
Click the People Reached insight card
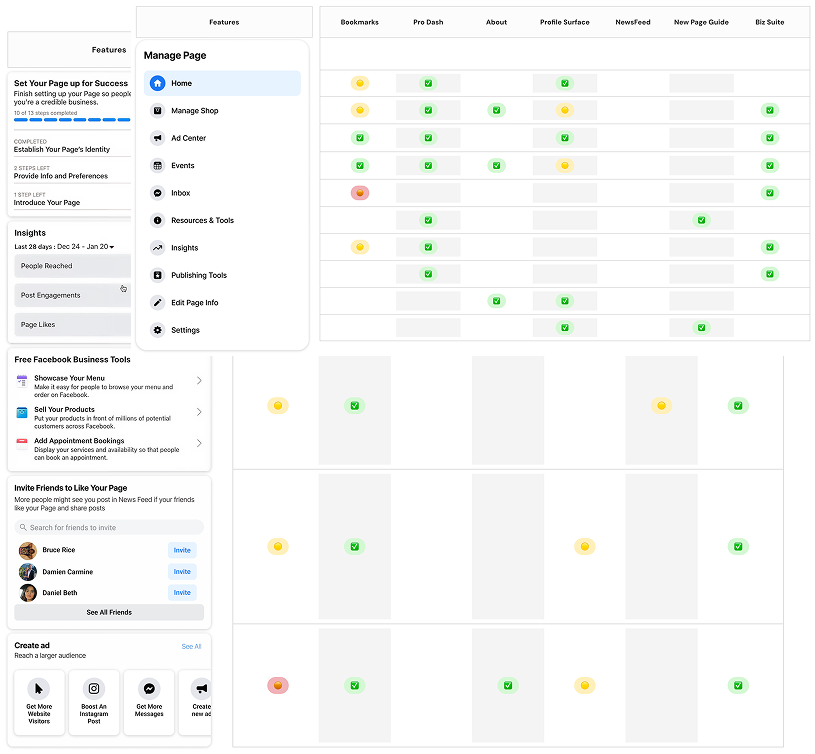tap(72, 266)
